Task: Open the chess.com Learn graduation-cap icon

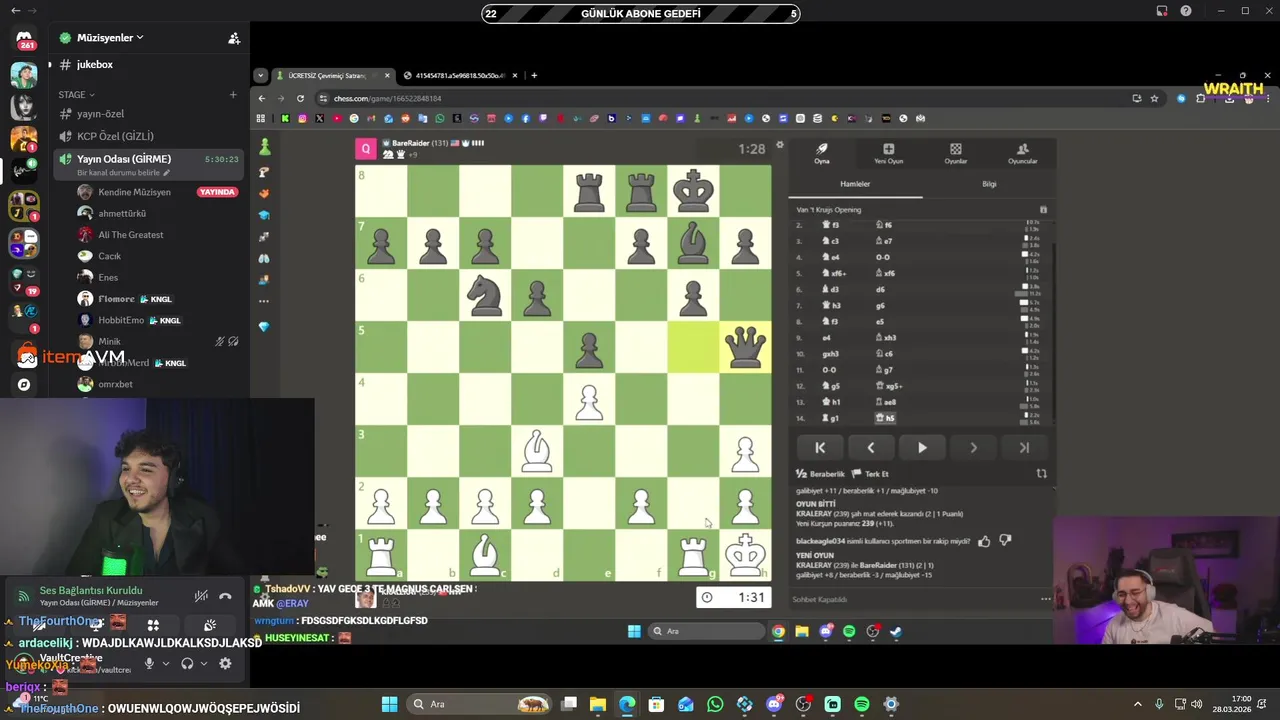Action: (264, 215)
